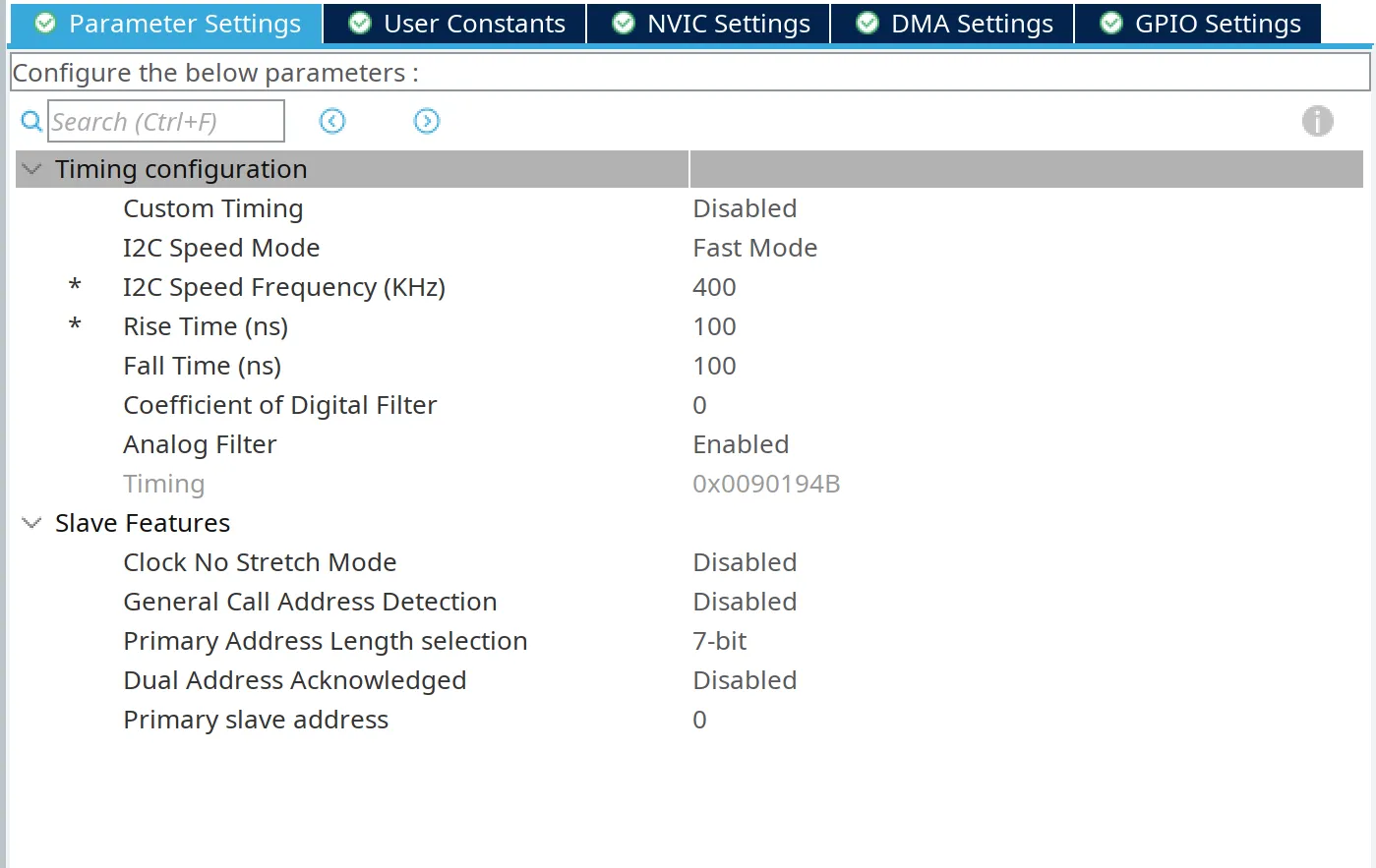The image size is (1376, 868).
Task: Open Analog Filter Enabled value dropdown
Action: [x=741, y=444]
